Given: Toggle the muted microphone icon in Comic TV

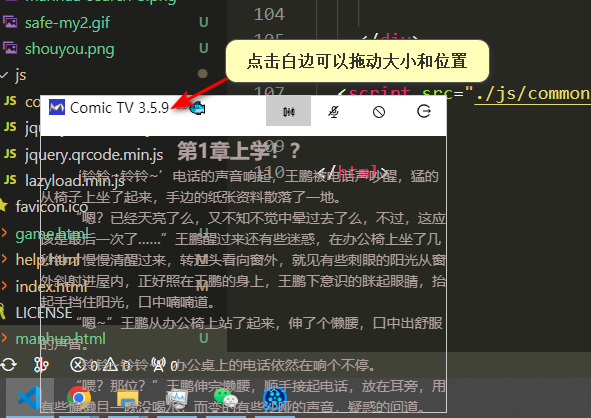Looking at the screenshot, I should [x=334, y=112].
